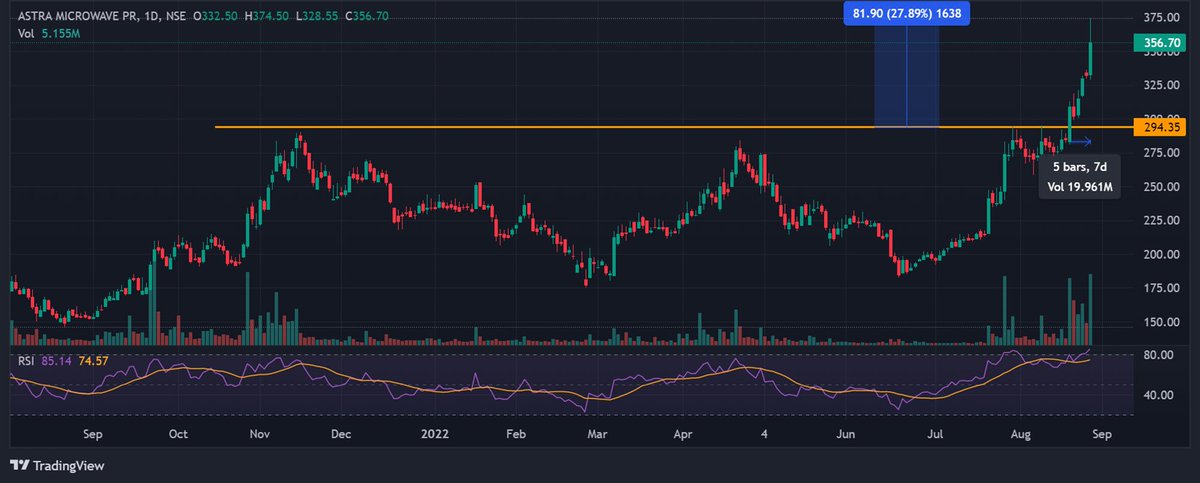
Task: Click the Vol 5.155M indicator legend
Action: click(47, 34)
